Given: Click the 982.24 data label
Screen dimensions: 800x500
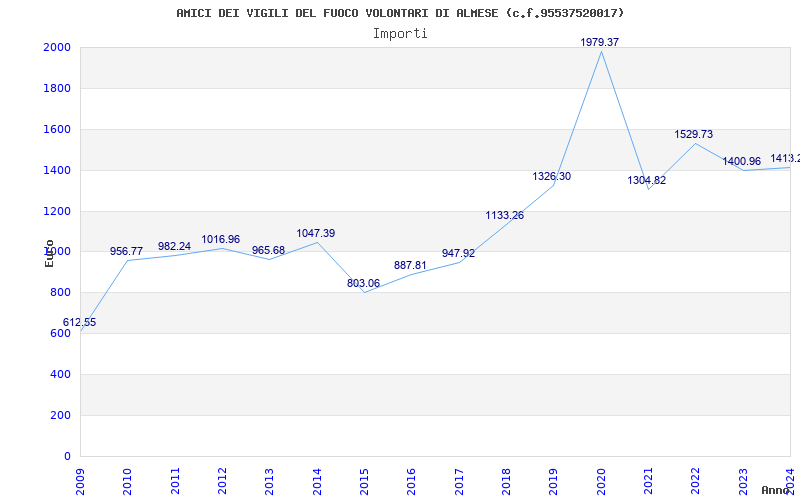Looking at the screenshot, I should click(x=174, y=246).
